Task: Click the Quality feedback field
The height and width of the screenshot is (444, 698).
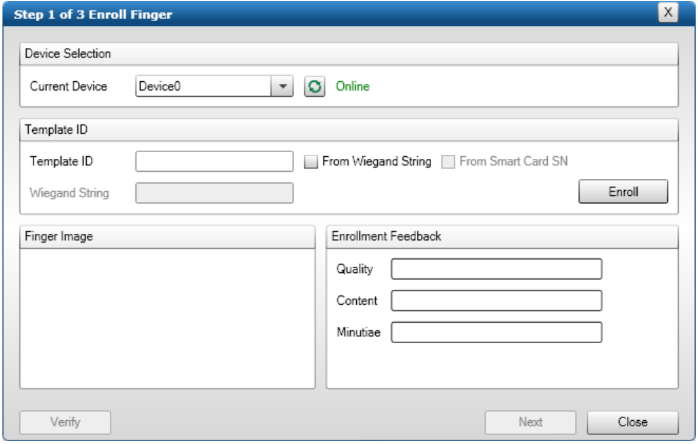Action: coord(496,269)
